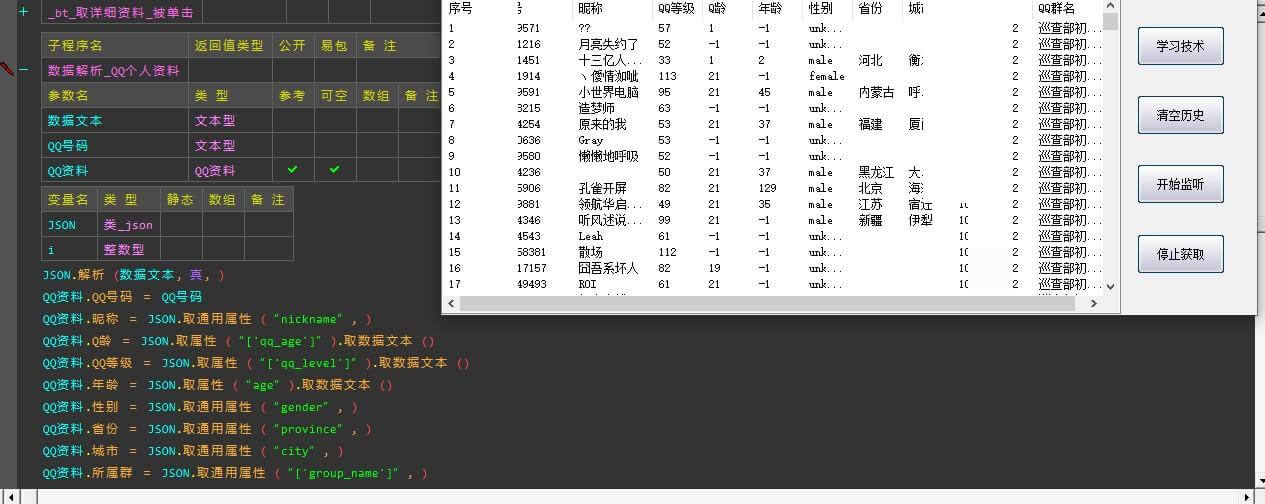
Task: Click list scrollbar up arrow
Action: point(1110,6)
